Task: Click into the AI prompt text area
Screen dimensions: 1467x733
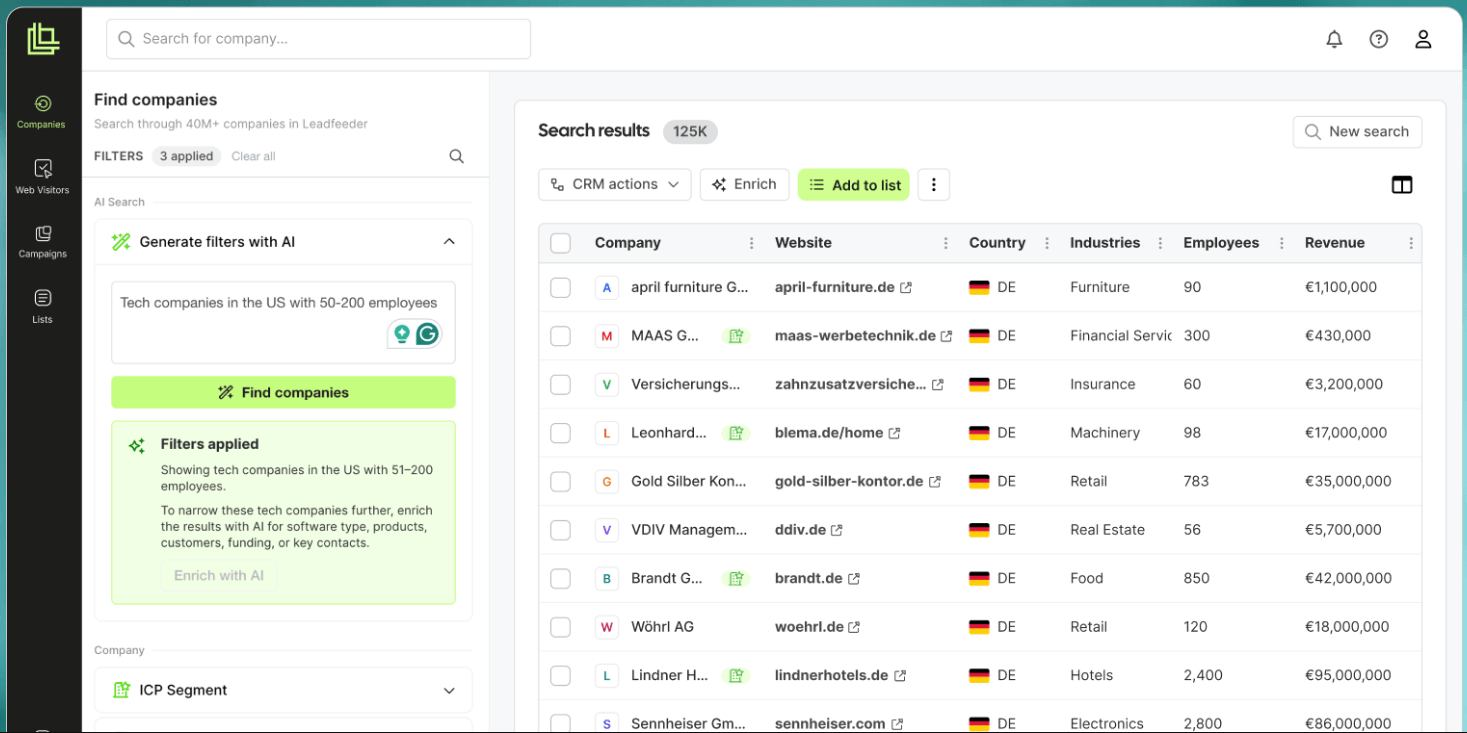Action: point(283,322)
